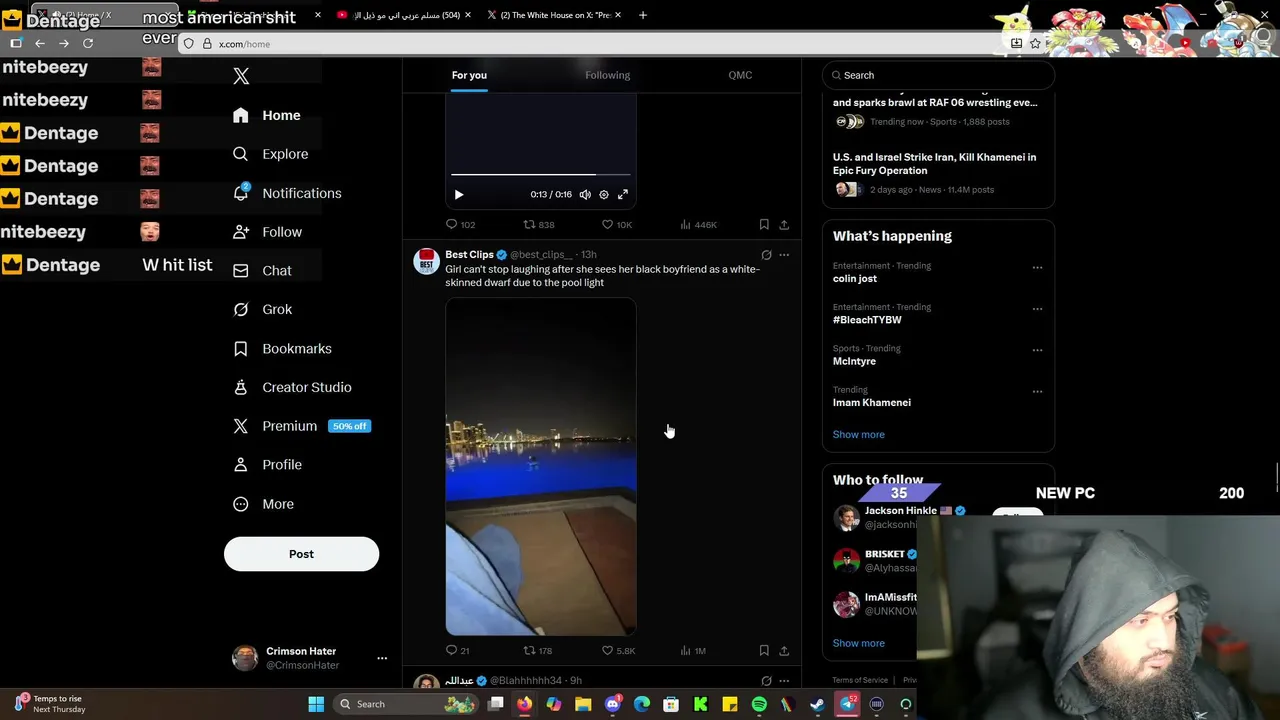Open the Imam Khamenei trending topic
Viewport: 1280px width, 720px height.
pyautogui.click(x=871, y=403)
